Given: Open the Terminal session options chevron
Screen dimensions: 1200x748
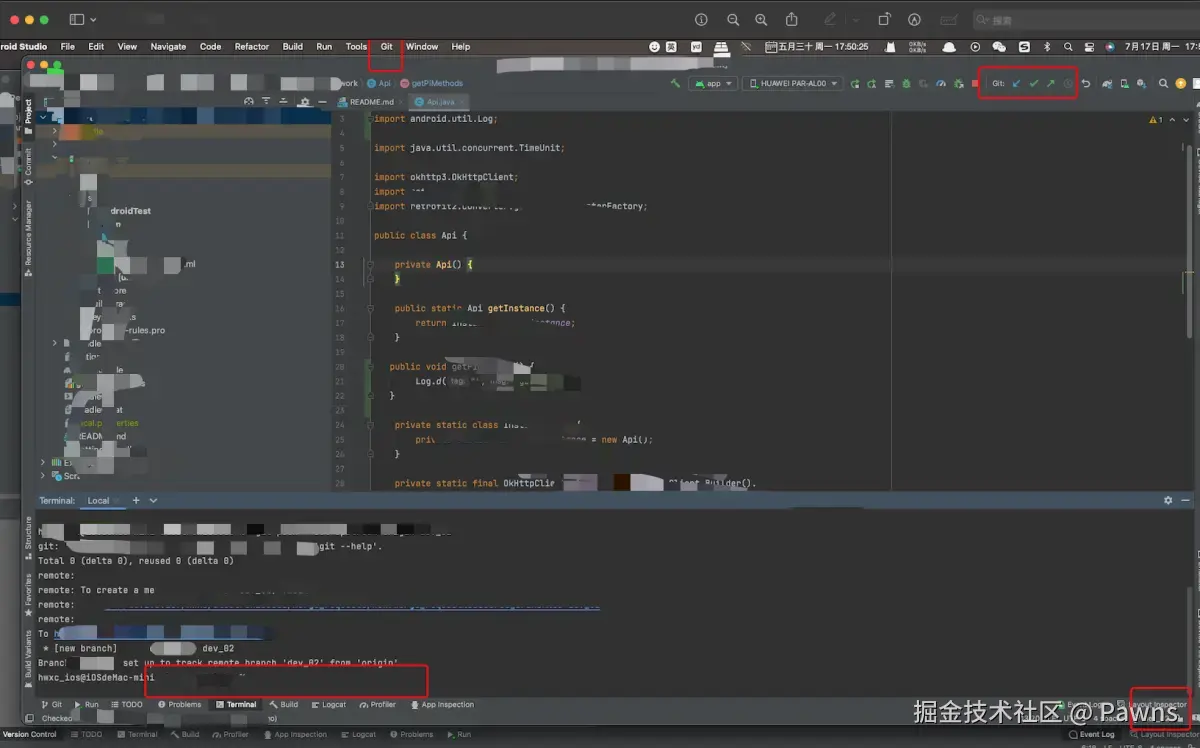Looking at the screenshot, I should click(x=153, y=500).
